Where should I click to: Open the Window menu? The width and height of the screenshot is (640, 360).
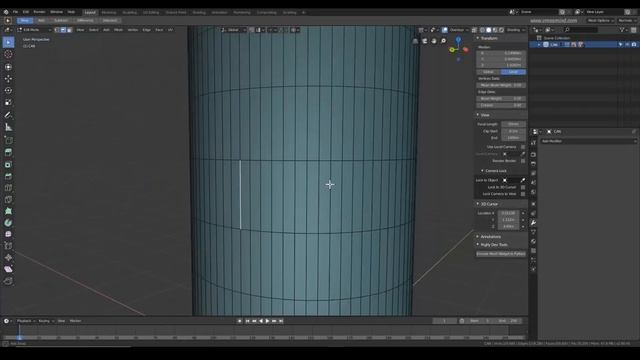[x=56, y=12]
